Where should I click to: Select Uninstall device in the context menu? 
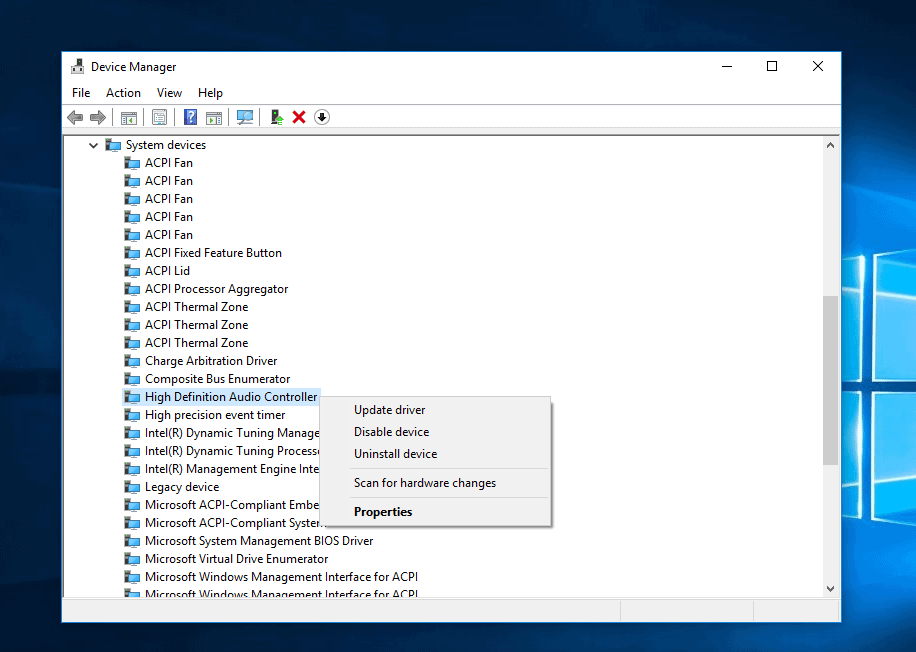coord(394,453)
